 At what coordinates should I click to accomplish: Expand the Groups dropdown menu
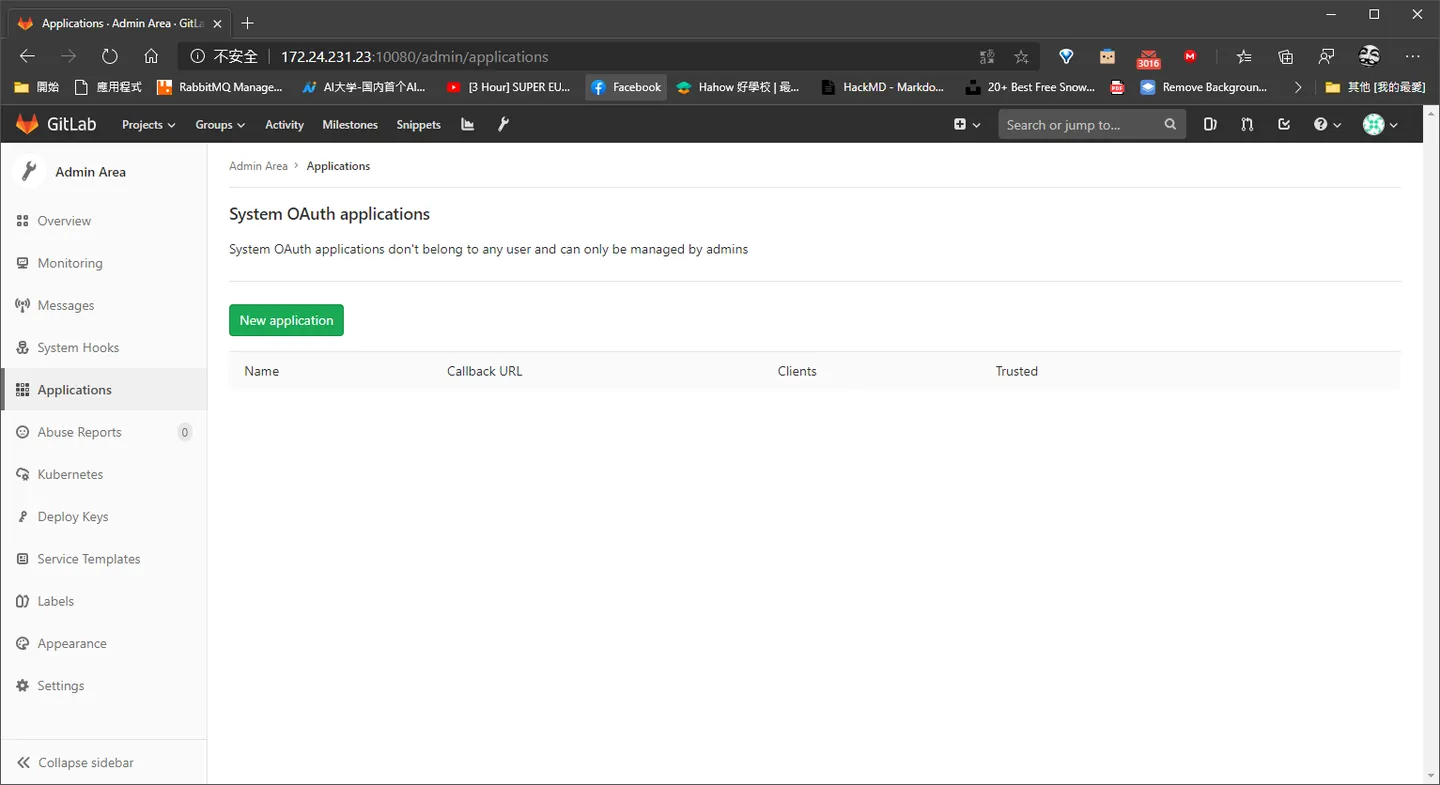[220, 125]
